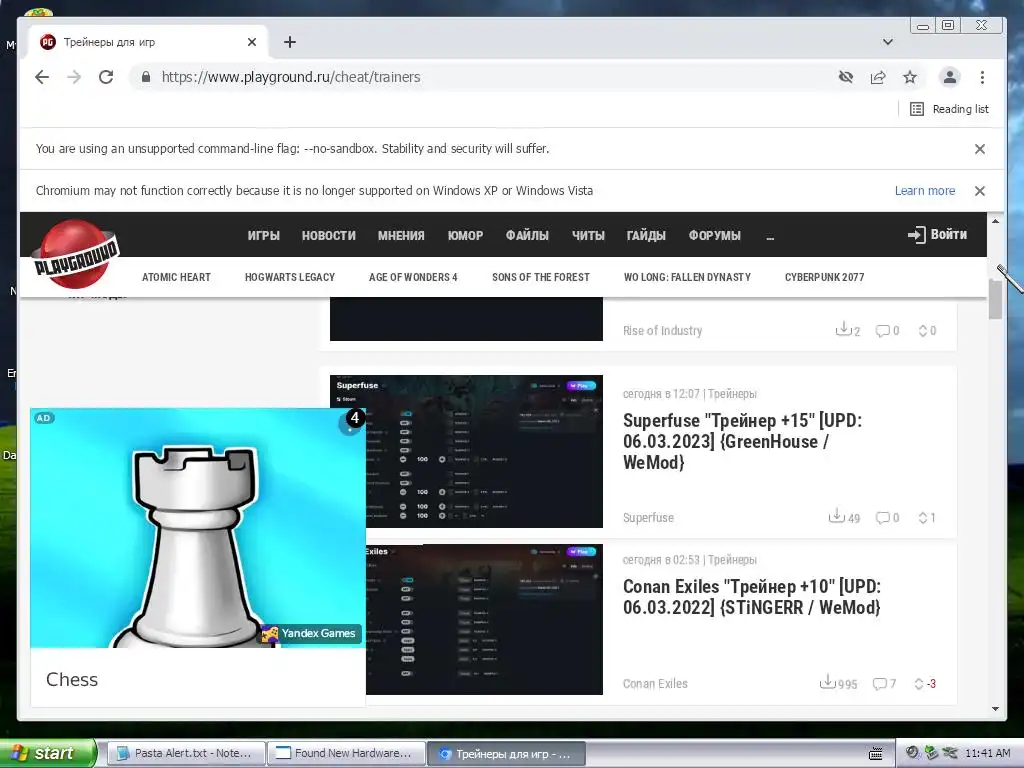Open WO LONG: FALLEN DYNASTY link

687,277
